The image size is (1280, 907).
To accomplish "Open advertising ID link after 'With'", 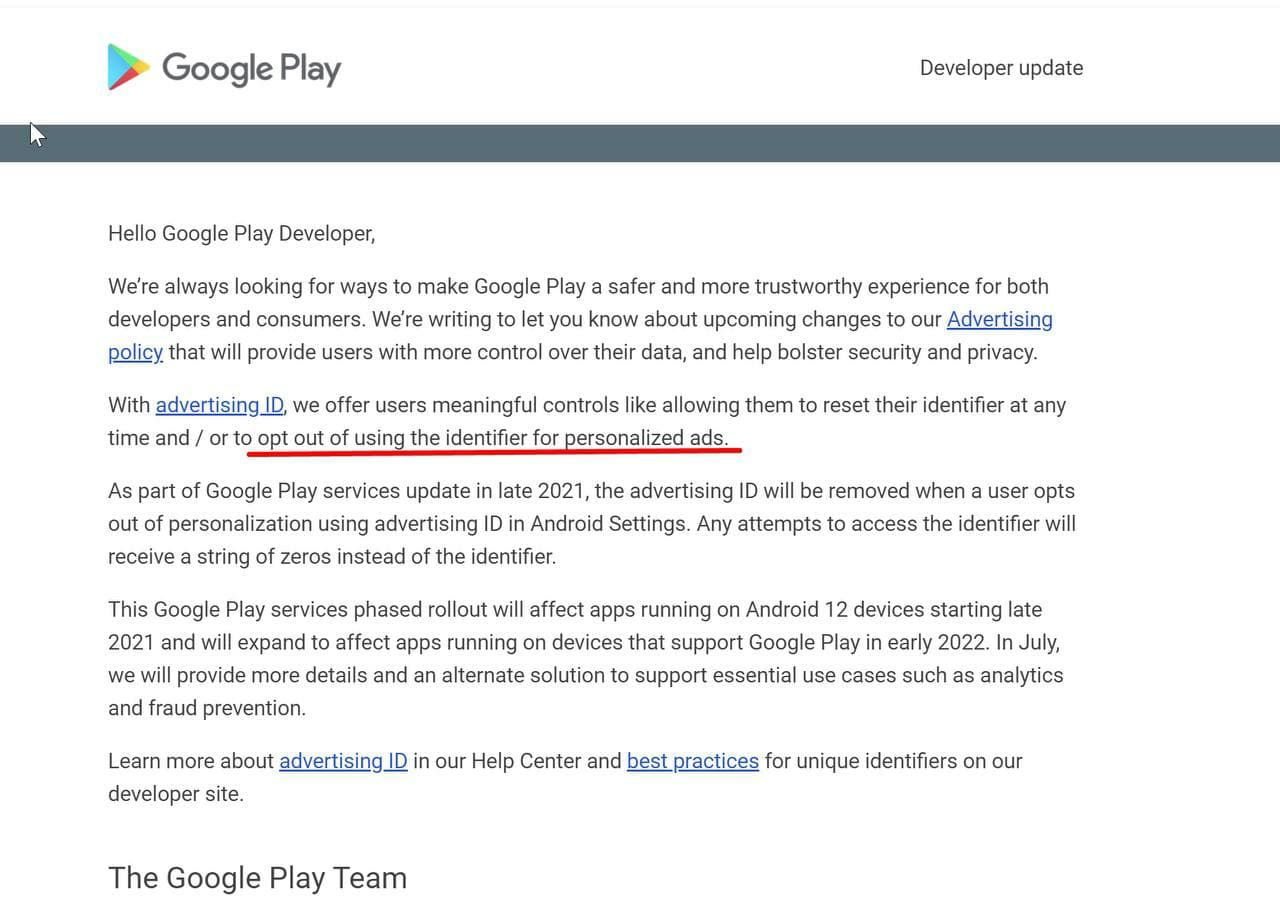I will (x=220, y=405).
